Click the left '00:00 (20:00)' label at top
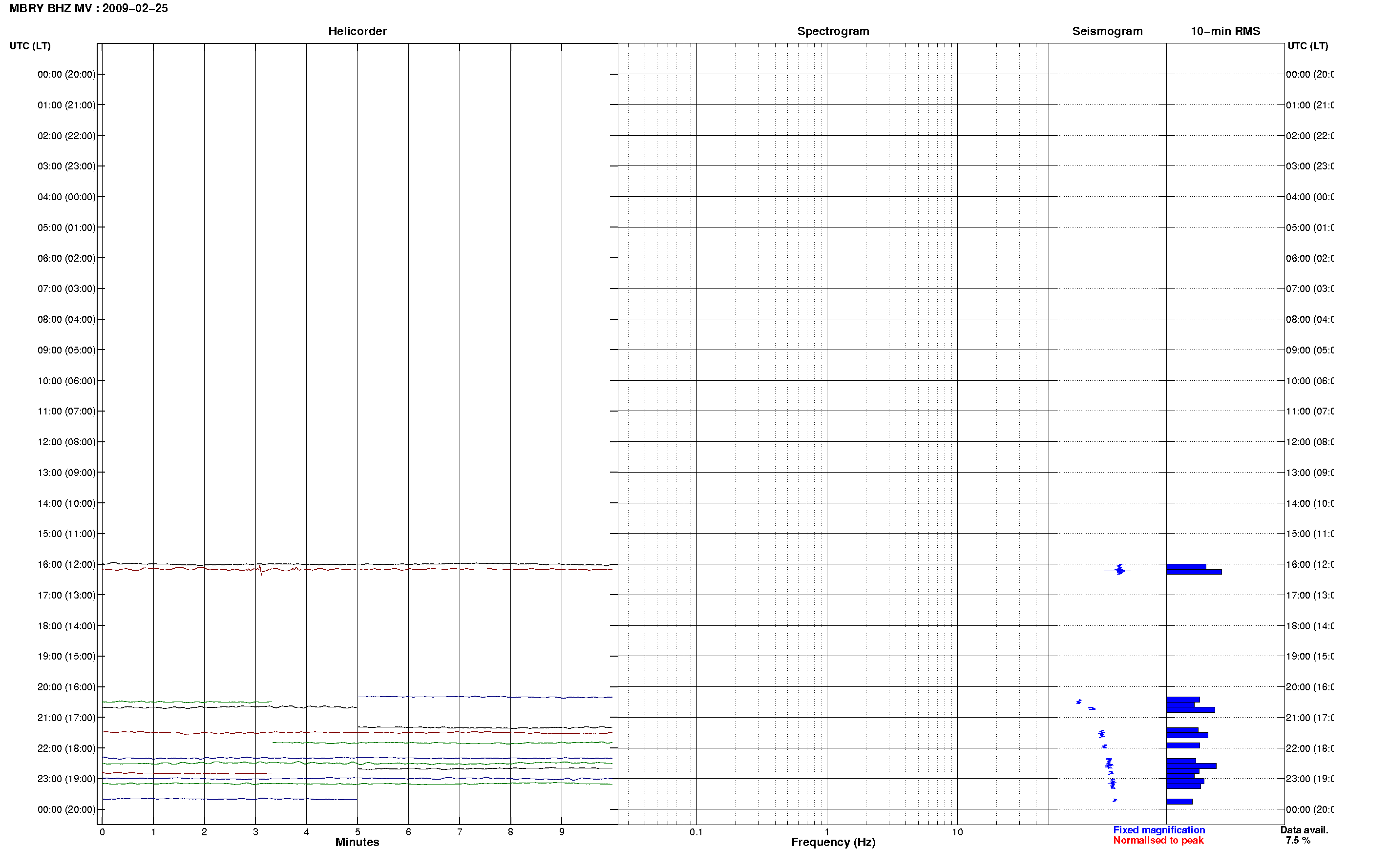The width and height of the screenshot is (1389, 868). [66, 74]
